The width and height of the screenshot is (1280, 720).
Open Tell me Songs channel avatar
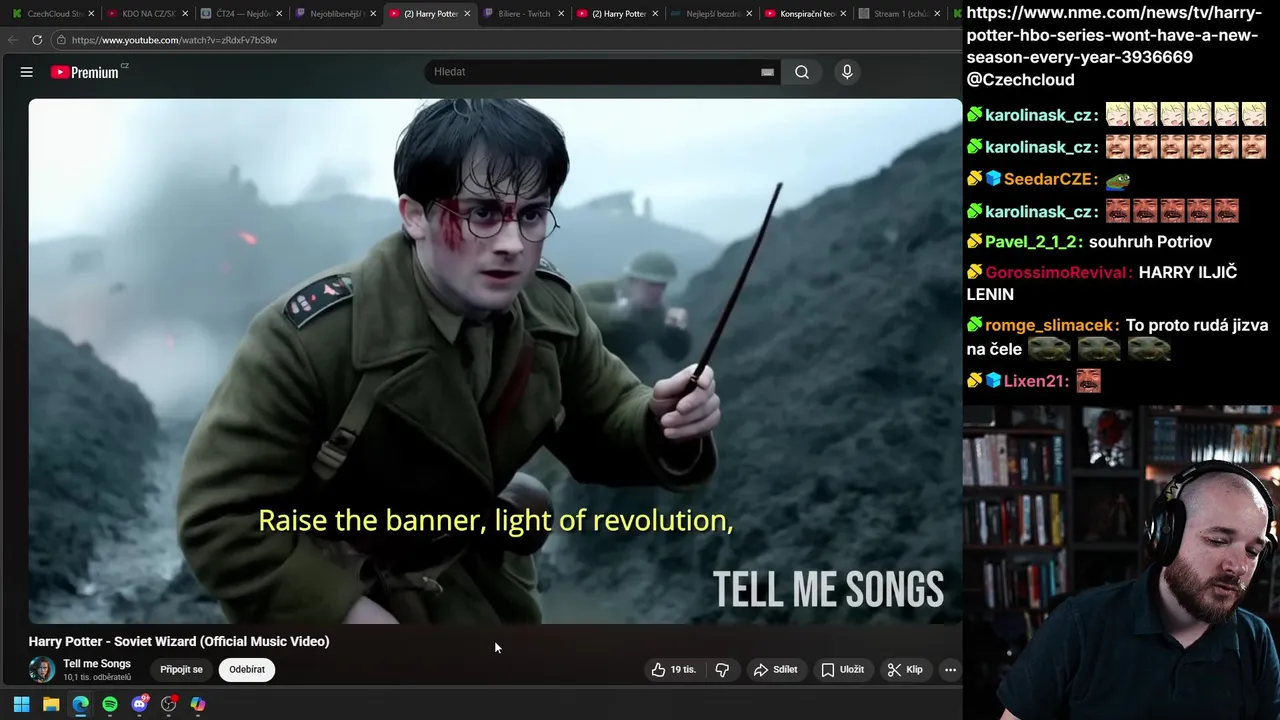point(42,670)
